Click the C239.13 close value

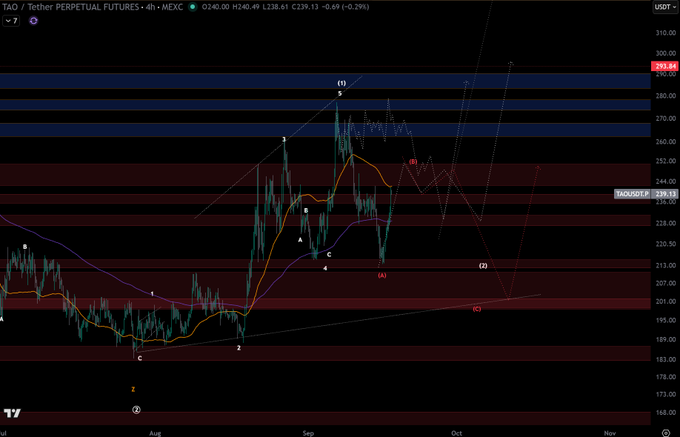pos(304,7)
